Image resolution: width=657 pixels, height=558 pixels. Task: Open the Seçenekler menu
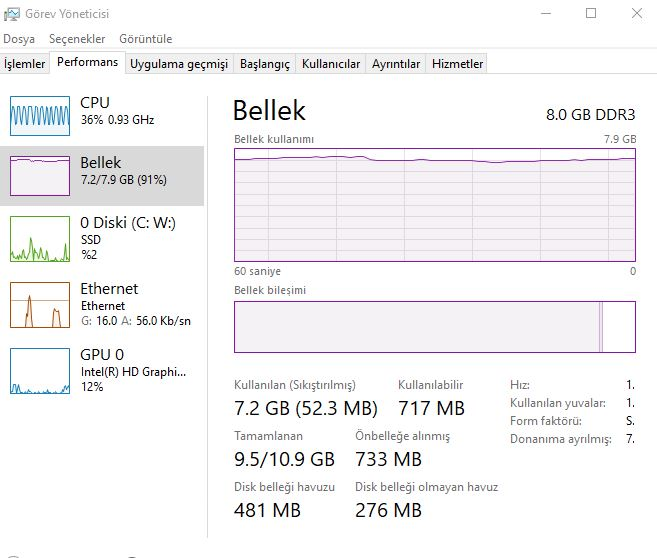pos(77,39)
